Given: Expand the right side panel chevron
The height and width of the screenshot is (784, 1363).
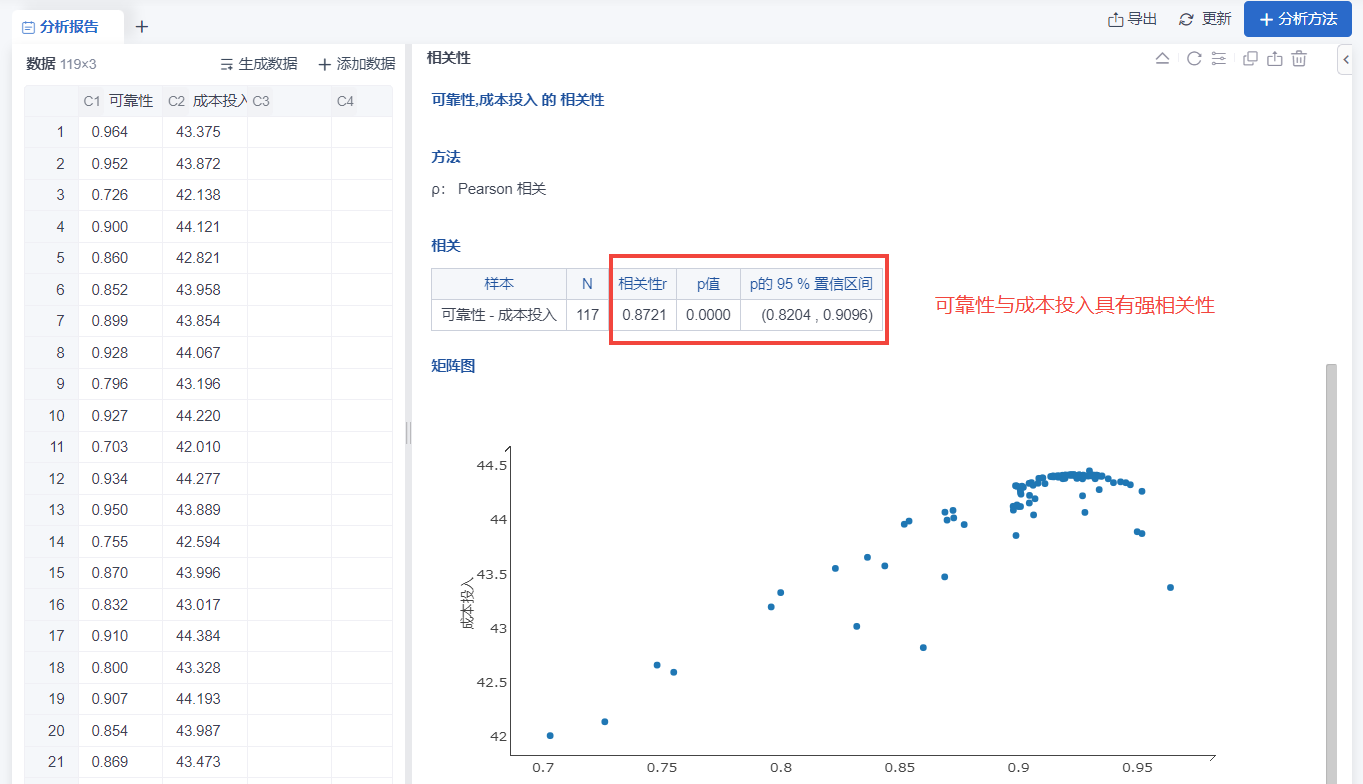Looking at the screenshot, I should 1346,61.
